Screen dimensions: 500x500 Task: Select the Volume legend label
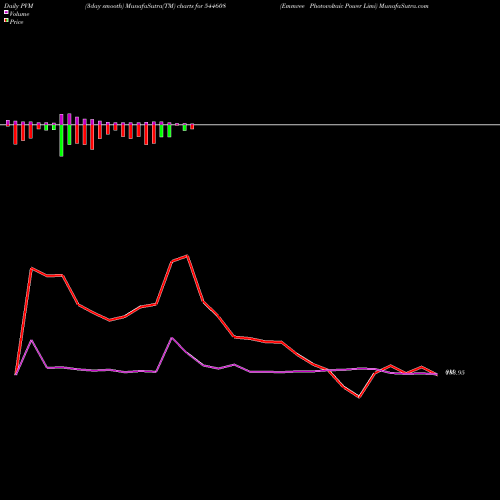[19, 14]
